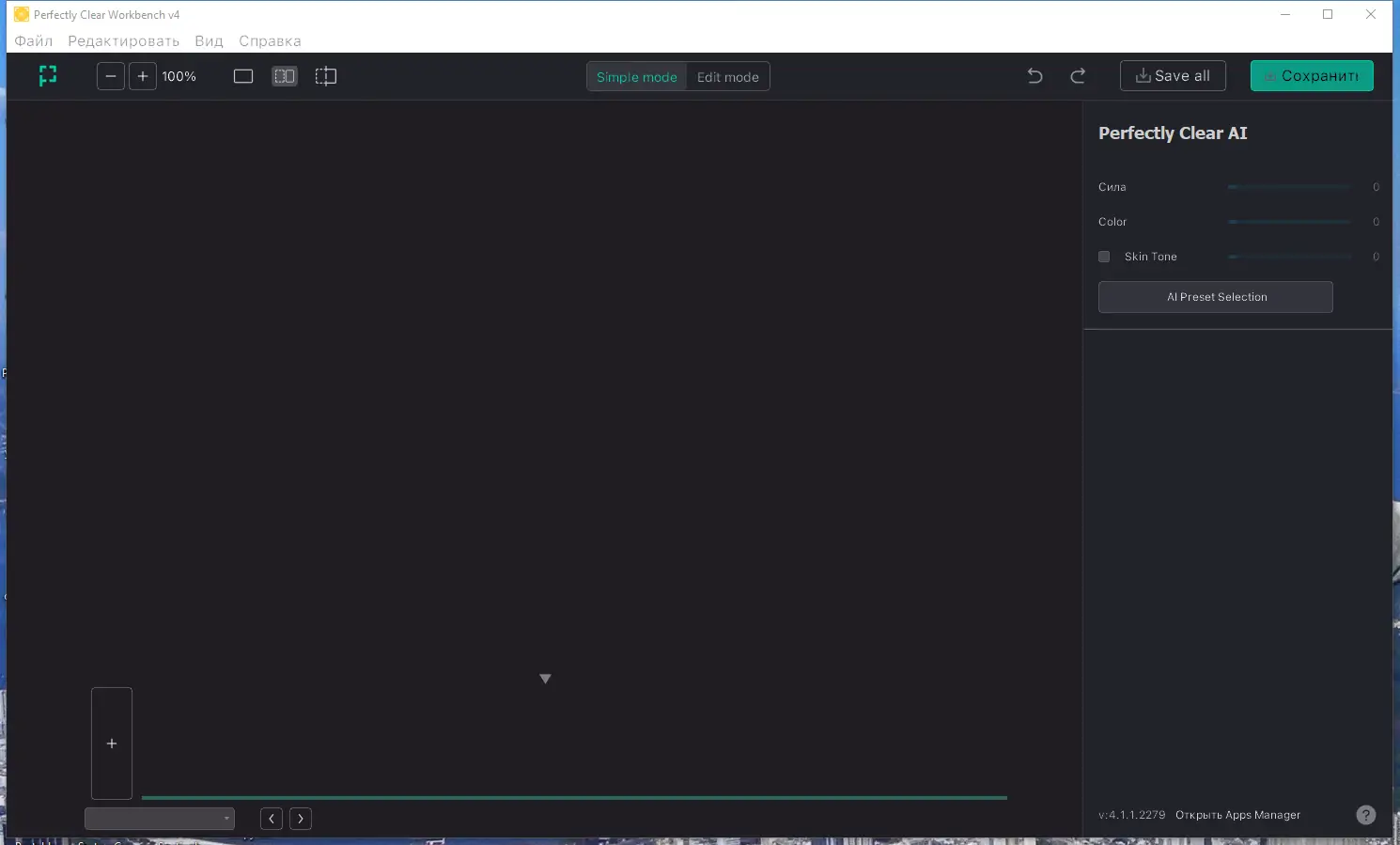Close the Perfectly Clear Workbench window
The height and width of the screenshot is (845, 1400).
[1371, 14]
